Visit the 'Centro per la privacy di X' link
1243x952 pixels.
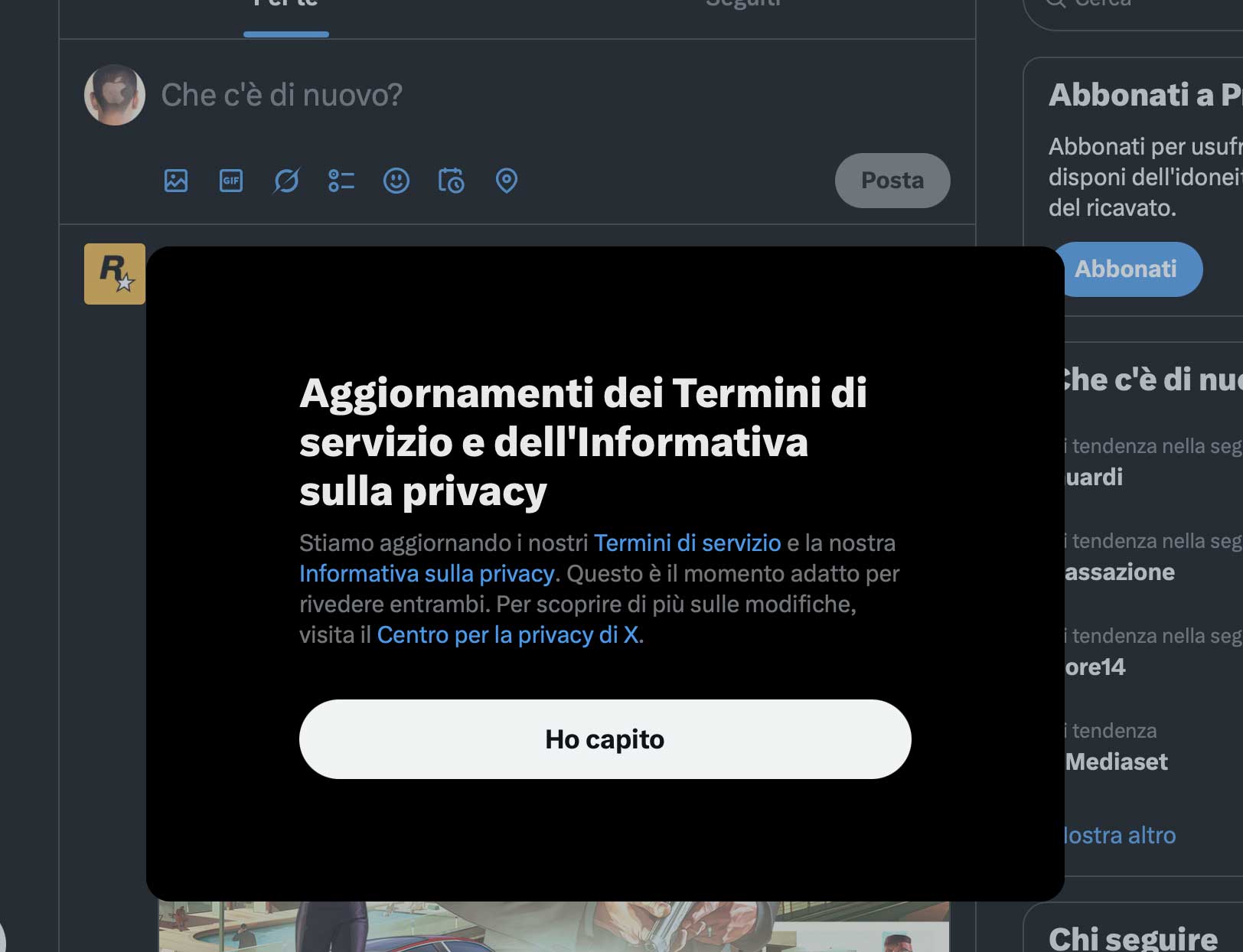tap(510, 634)
